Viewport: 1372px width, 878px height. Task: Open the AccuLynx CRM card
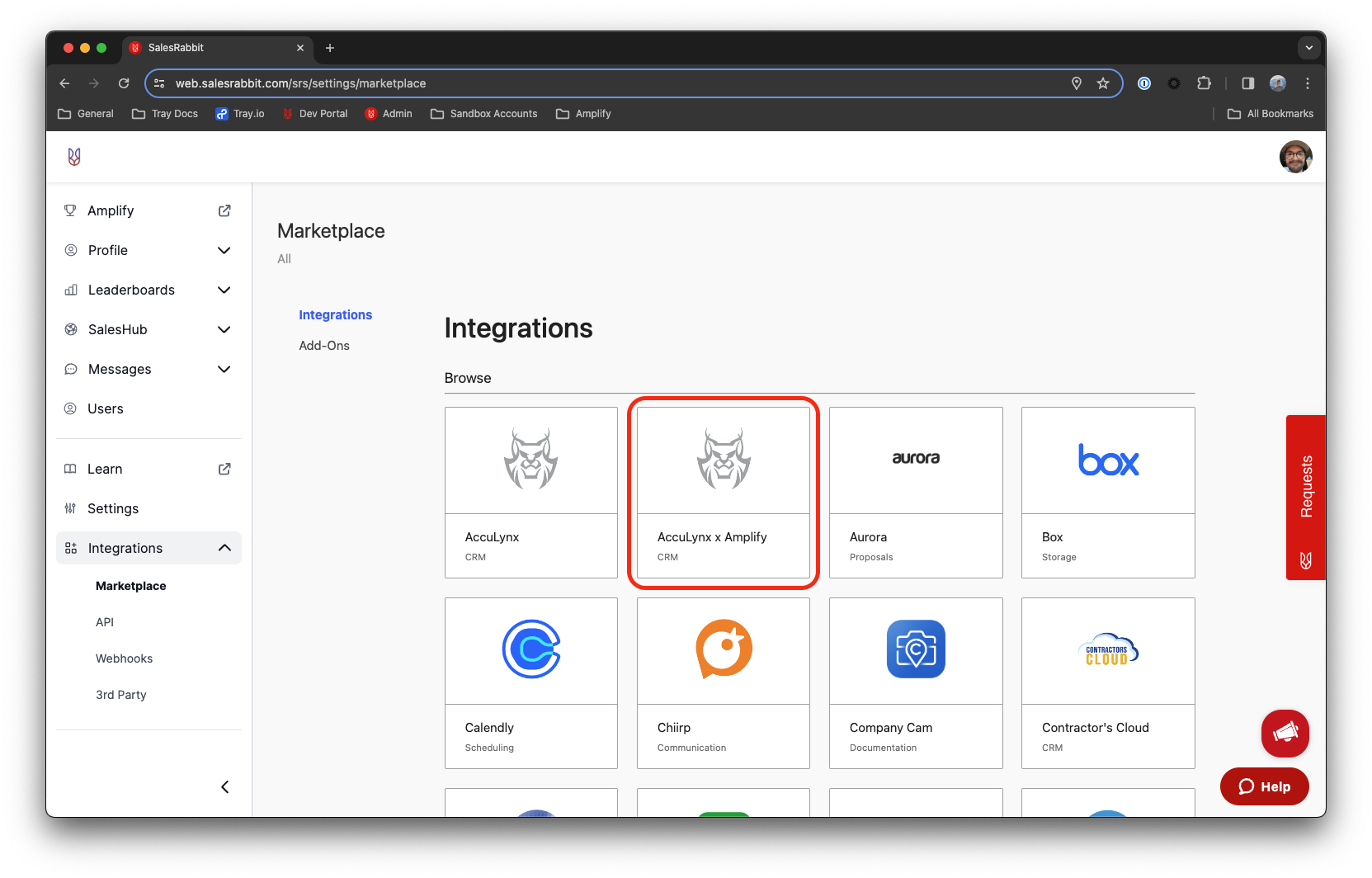coord(531,493)
